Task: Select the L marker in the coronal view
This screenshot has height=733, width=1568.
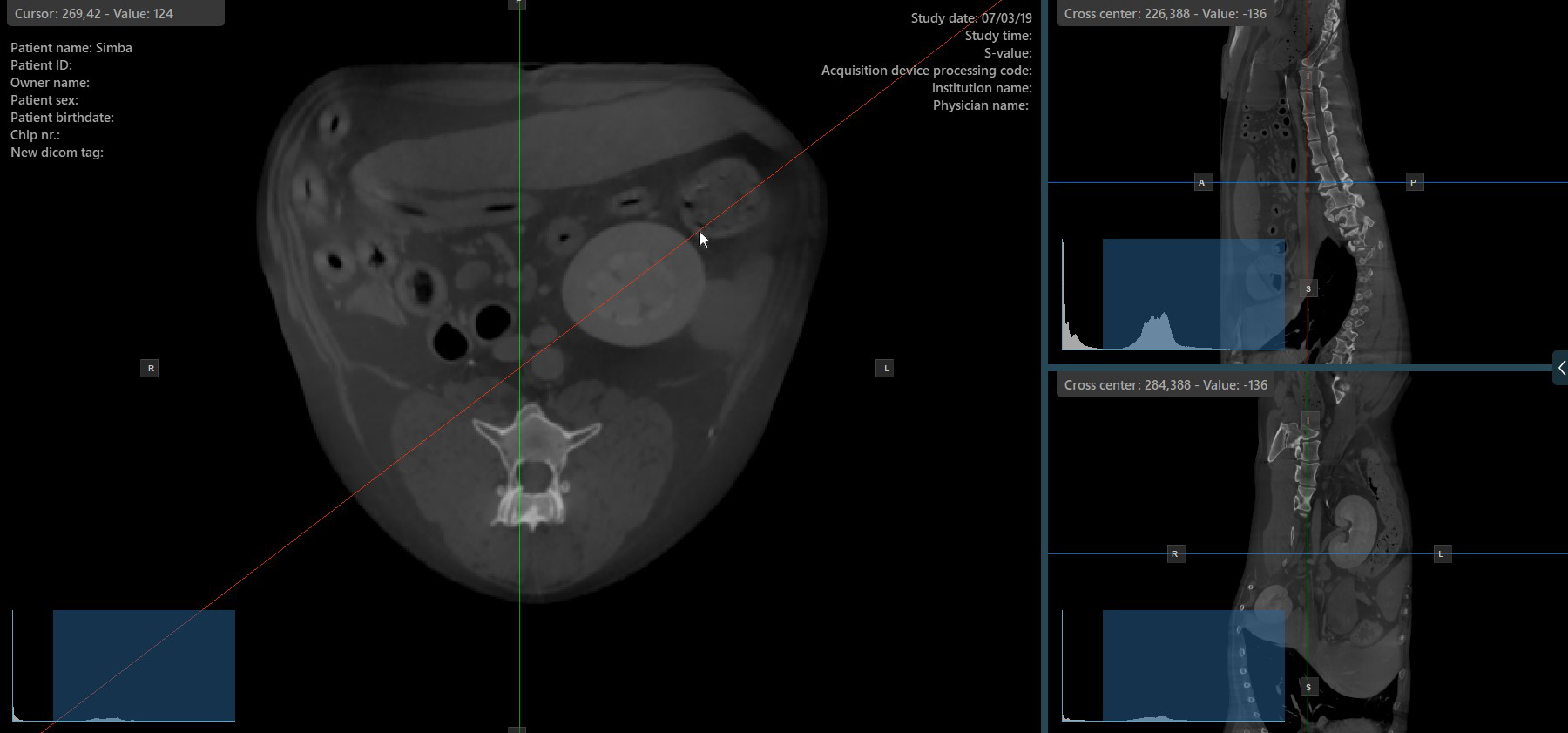Action: [x=1441, y=554]
